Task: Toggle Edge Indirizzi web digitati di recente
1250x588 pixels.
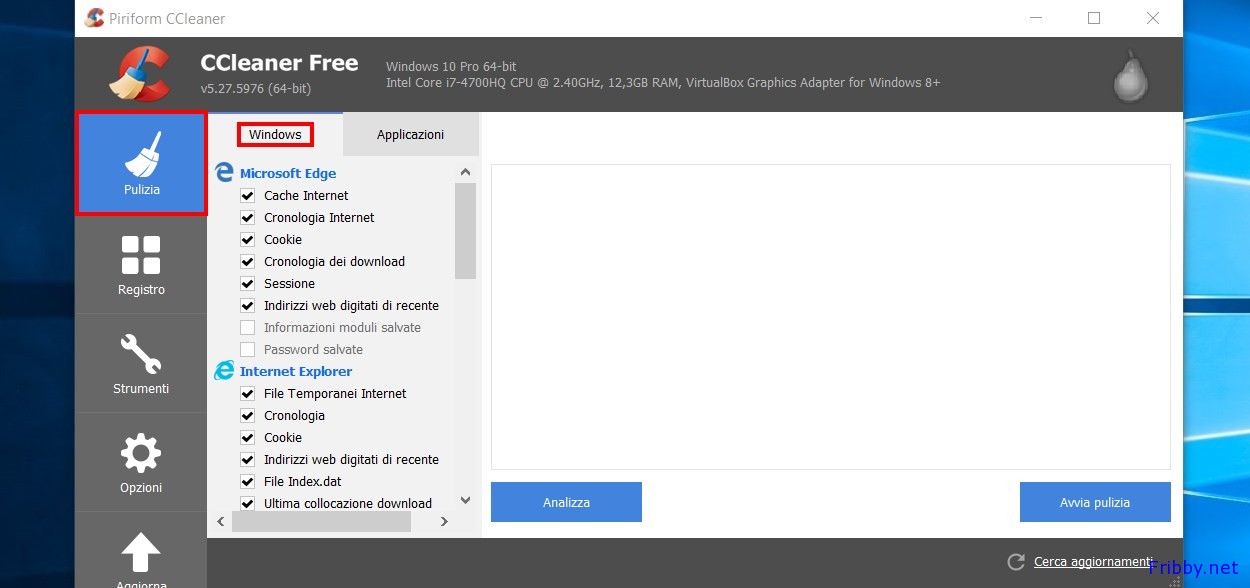Action: coord(247,305)
